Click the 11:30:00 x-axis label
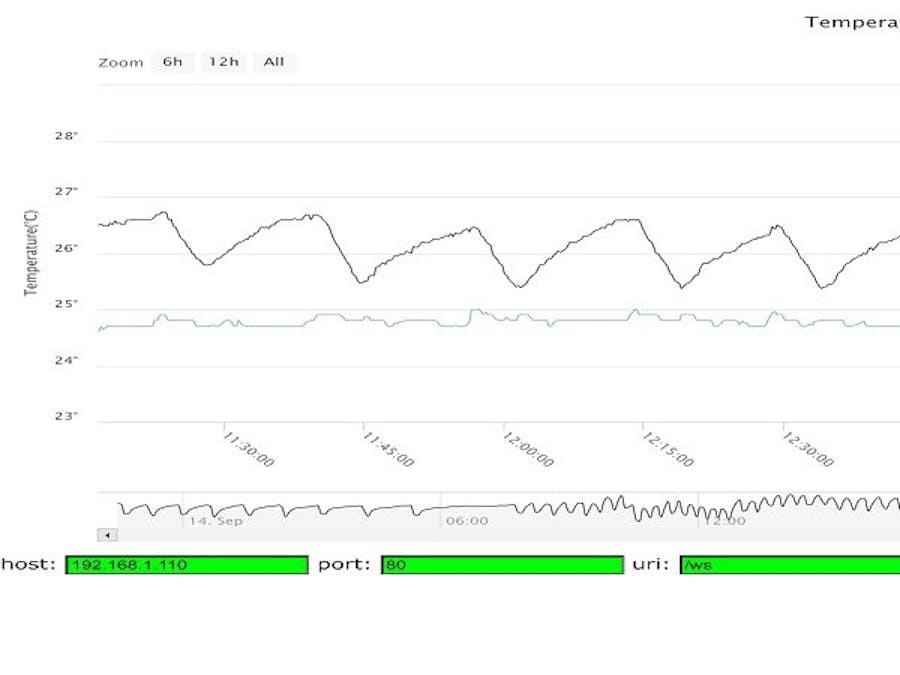900x675 pixels. 249,449
